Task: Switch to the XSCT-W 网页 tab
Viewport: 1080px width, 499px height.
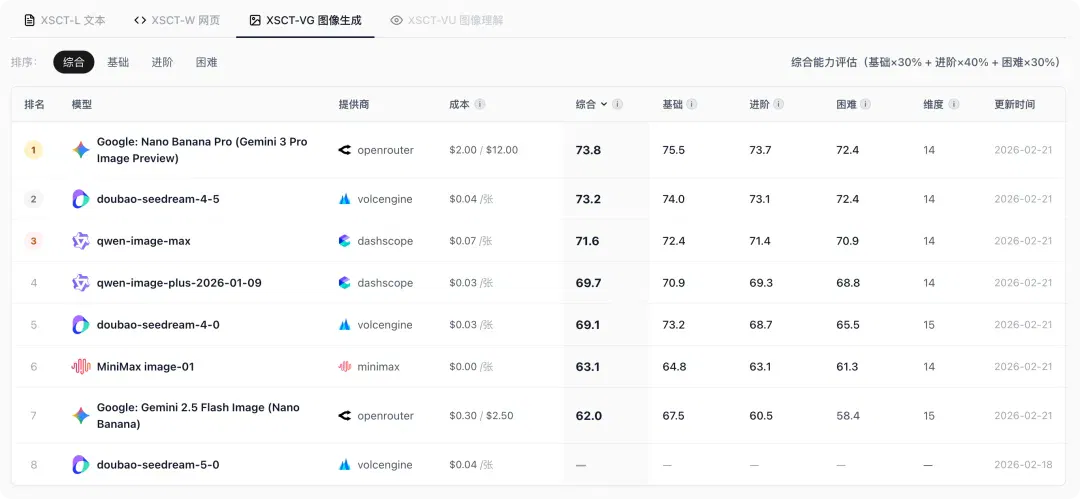Action: pos(177,20)
